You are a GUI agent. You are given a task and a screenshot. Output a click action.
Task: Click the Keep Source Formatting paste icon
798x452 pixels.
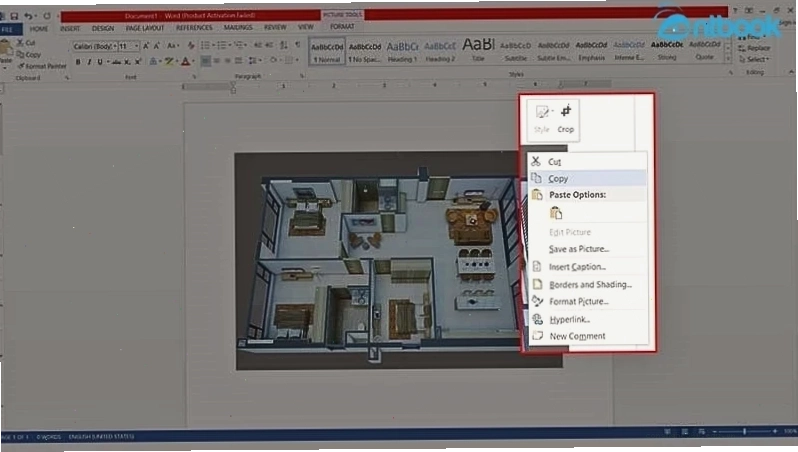(x=556, y=213)
